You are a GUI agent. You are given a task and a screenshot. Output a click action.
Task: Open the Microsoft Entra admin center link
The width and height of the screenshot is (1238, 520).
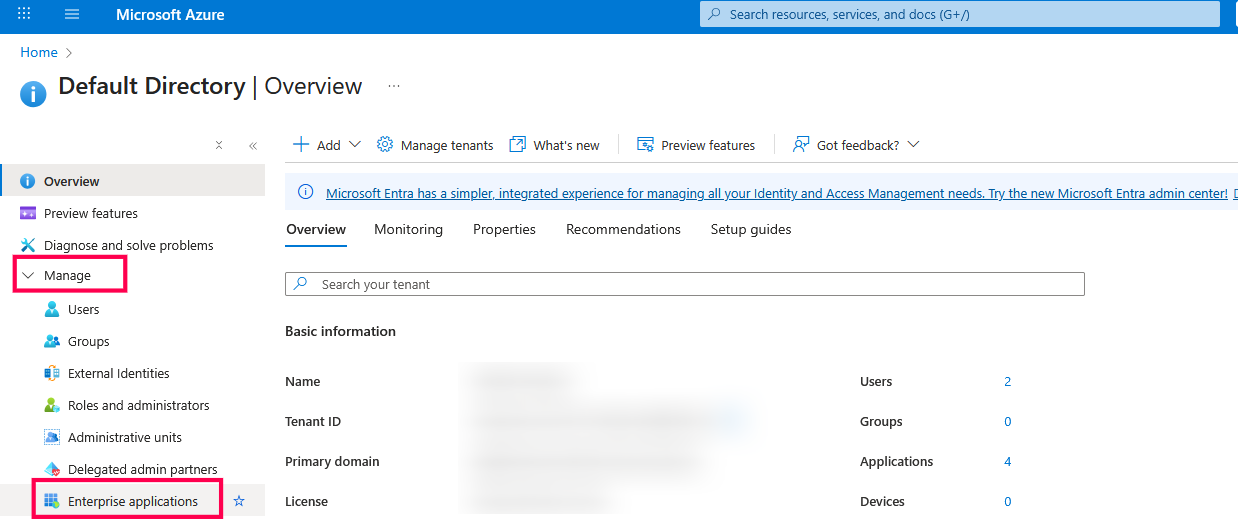click(777, 194)
